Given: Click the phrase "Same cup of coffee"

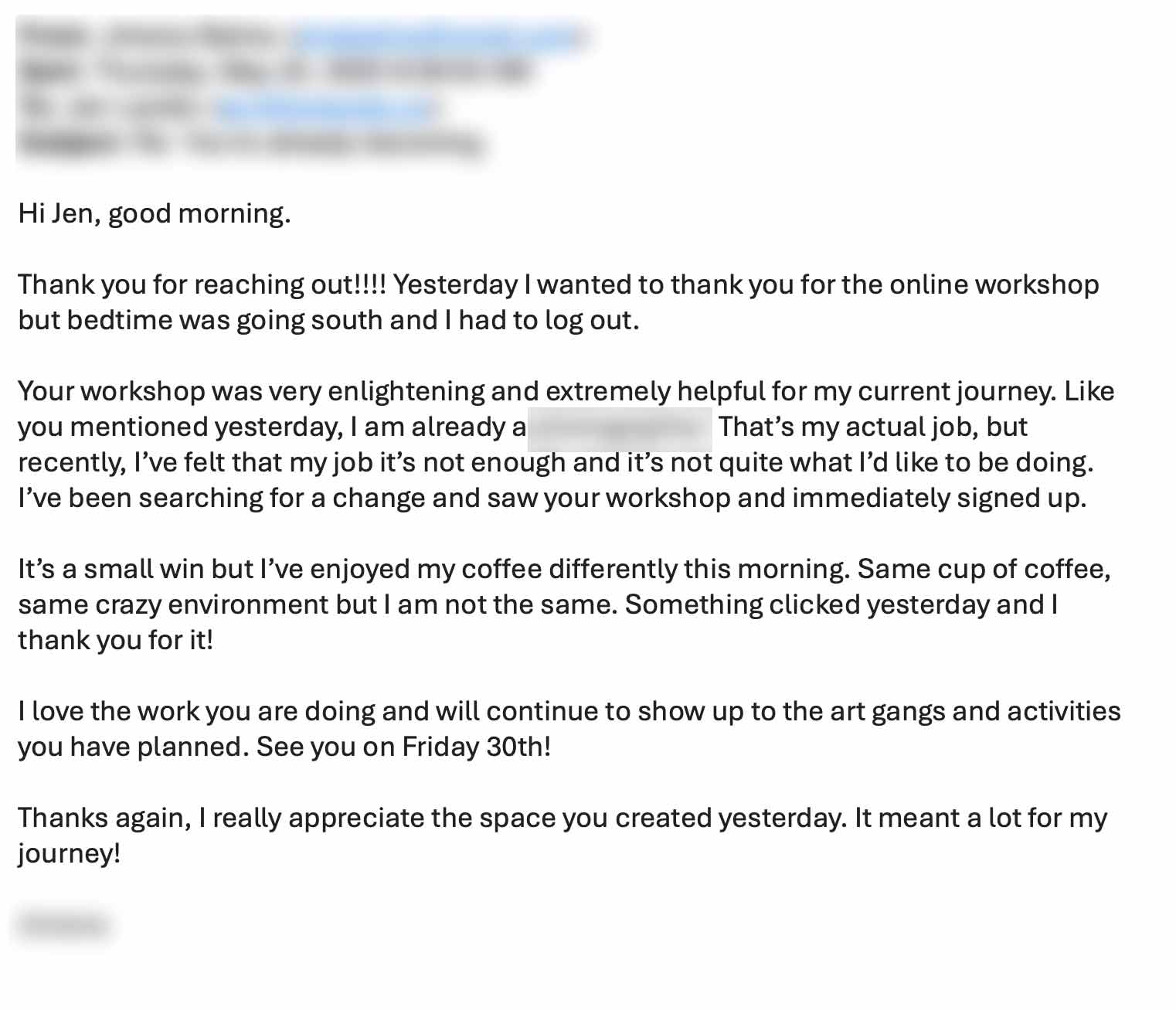Looking at the screenshot, I should pyautogui.click(x=983, y=569).
